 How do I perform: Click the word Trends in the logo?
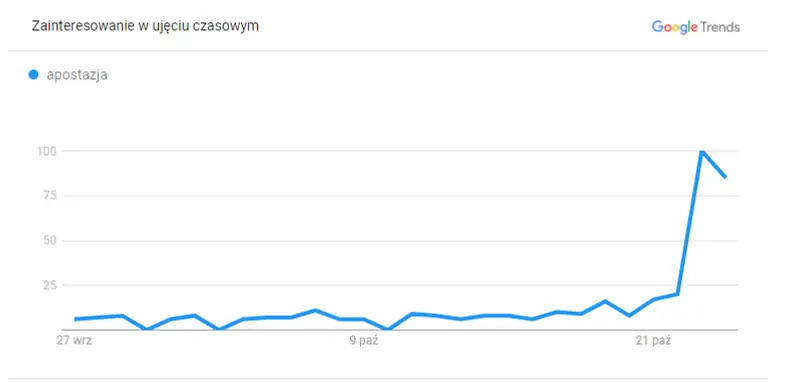coord(720,27)
